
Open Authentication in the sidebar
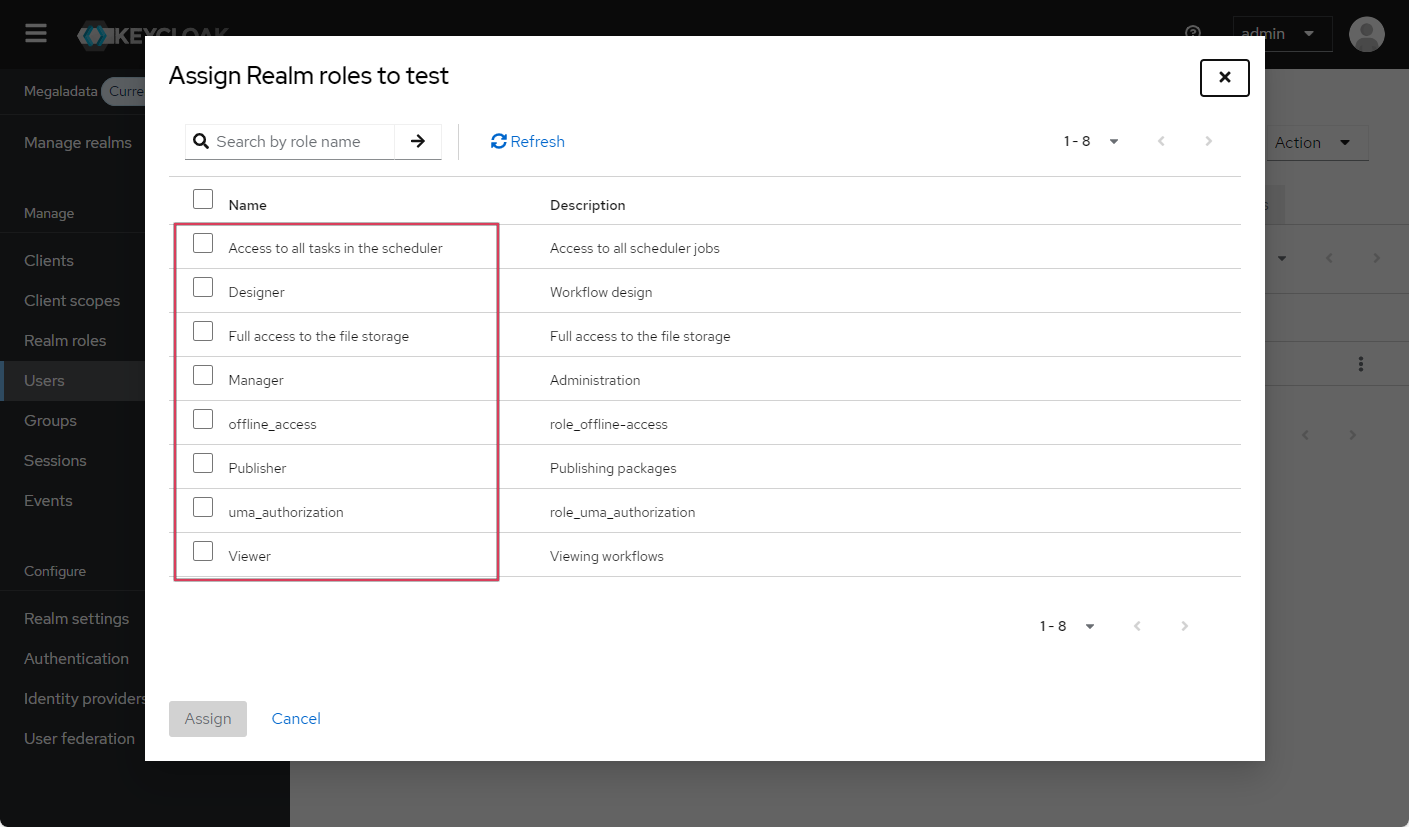click(x=76, y=658)
